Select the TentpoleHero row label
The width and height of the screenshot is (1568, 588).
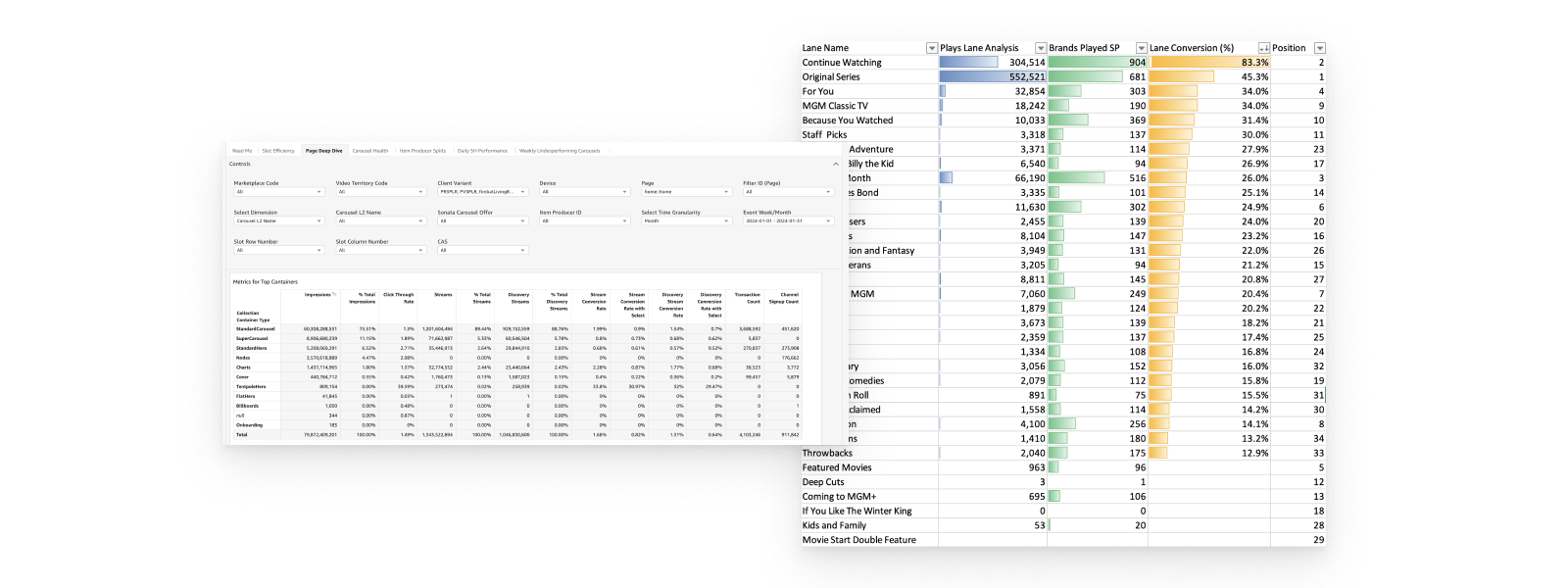pyautogui.click(x=252, y=387)
